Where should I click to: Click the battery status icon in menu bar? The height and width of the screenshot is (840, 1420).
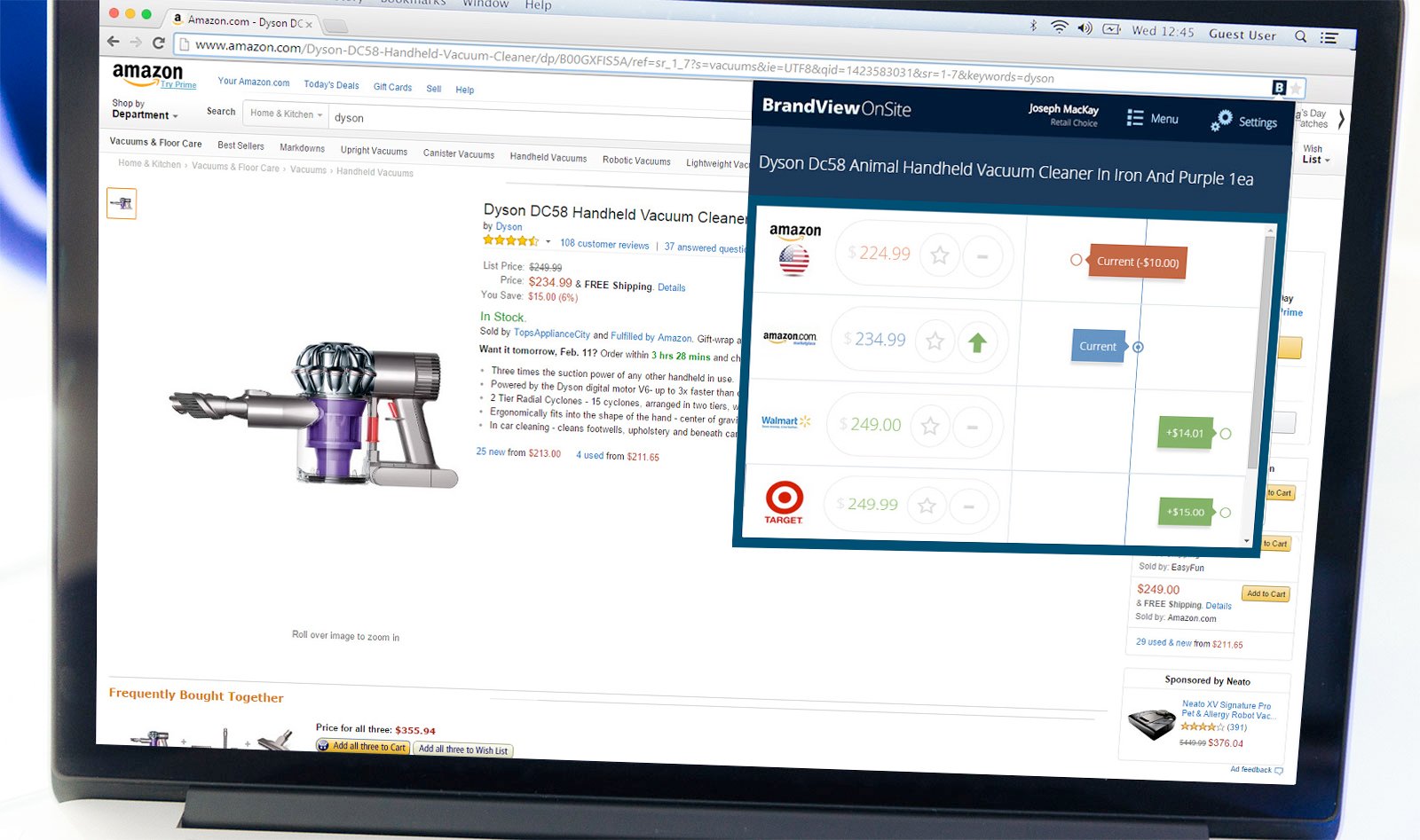coord(1111,29)
